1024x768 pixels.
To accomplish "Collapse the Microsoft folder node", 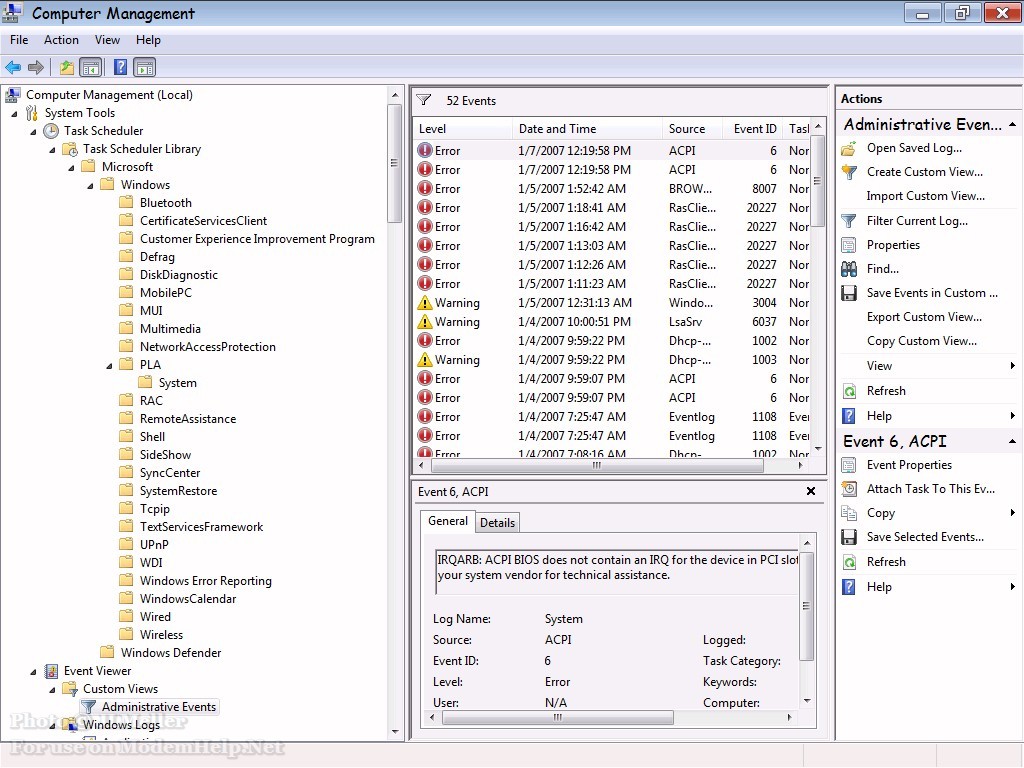I will (x=71, y=168).
